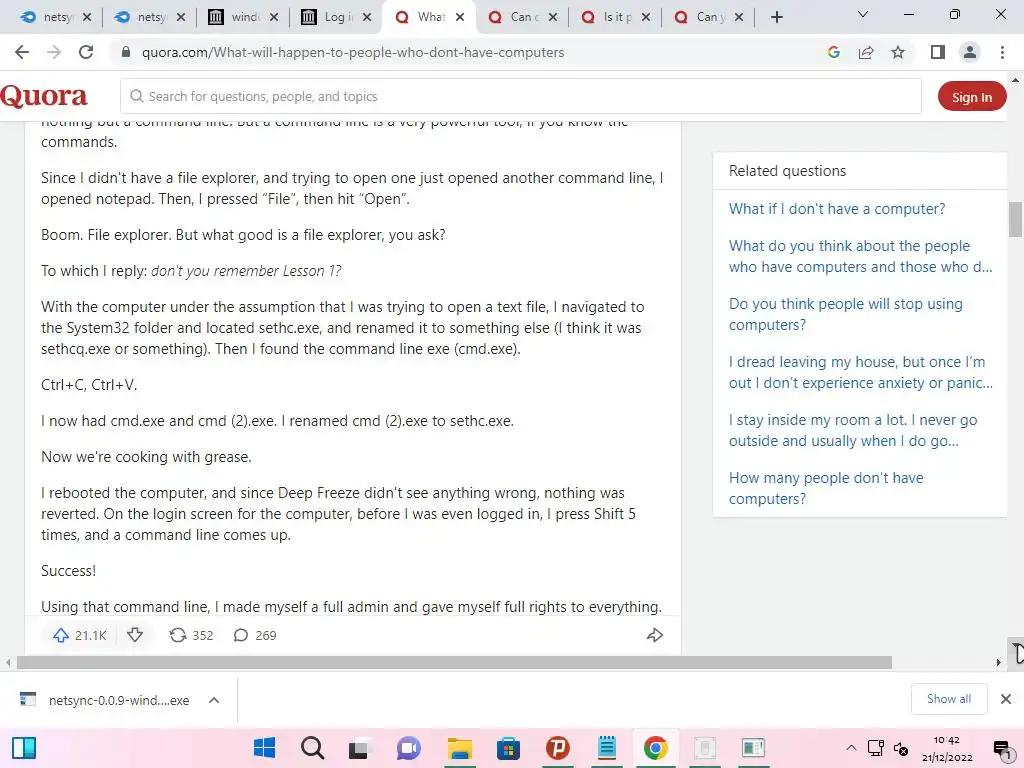The image size is (1024, 768).
Task: Open Windows Start menu
Action: click(264, 748)
